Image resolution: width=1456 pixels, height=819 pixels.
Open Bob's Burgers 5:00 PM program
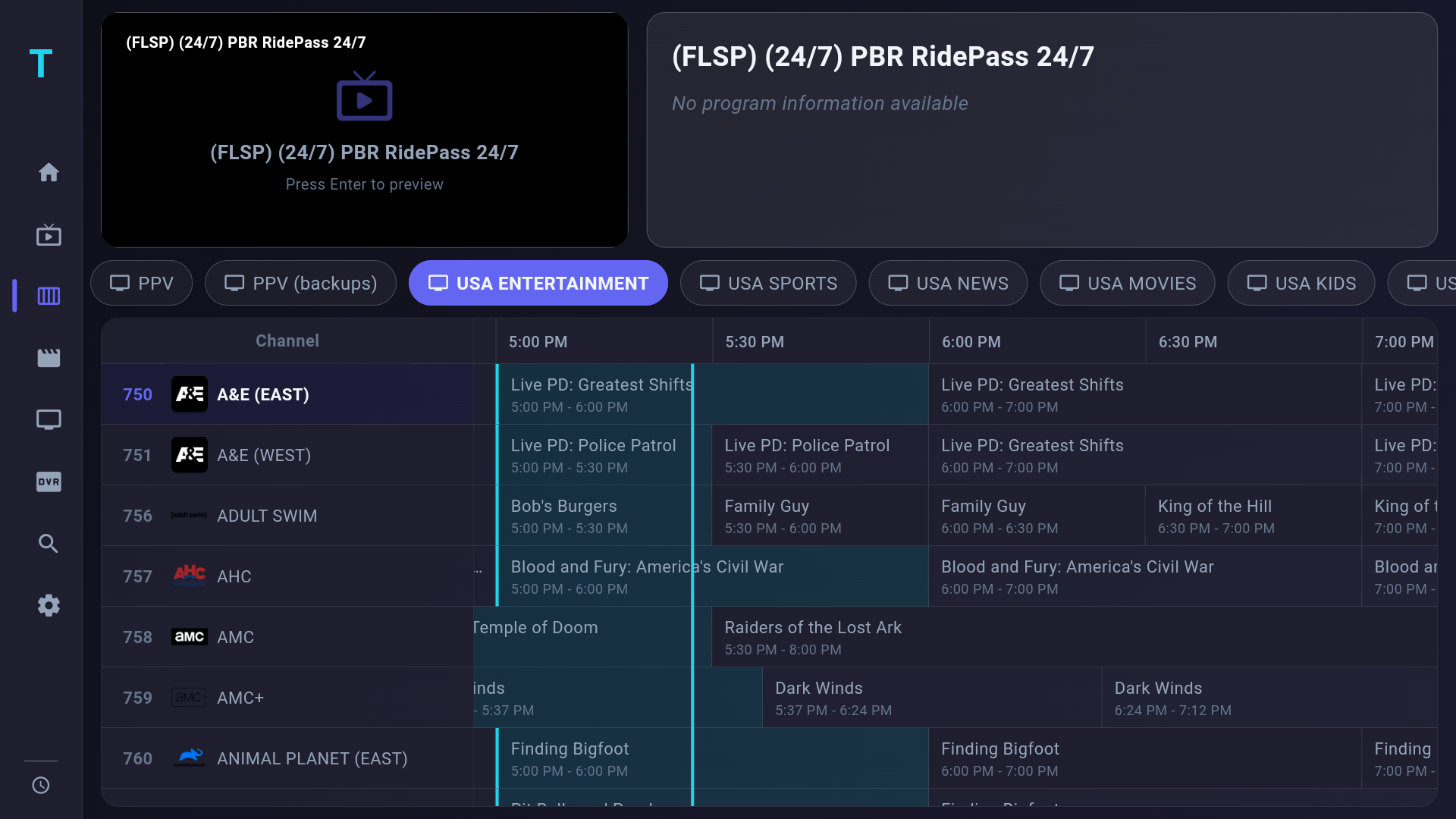coord(604,516)
